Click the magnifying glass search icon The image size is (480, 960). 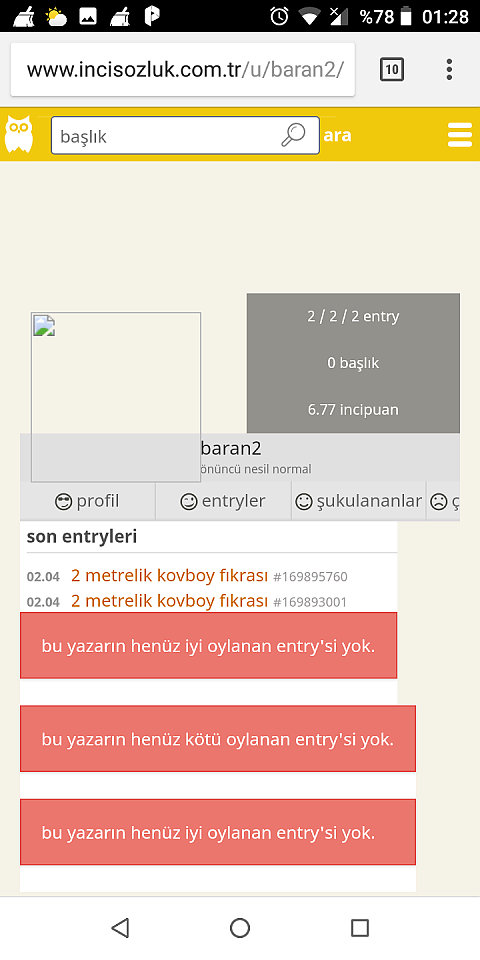click(x=293, y=135)
